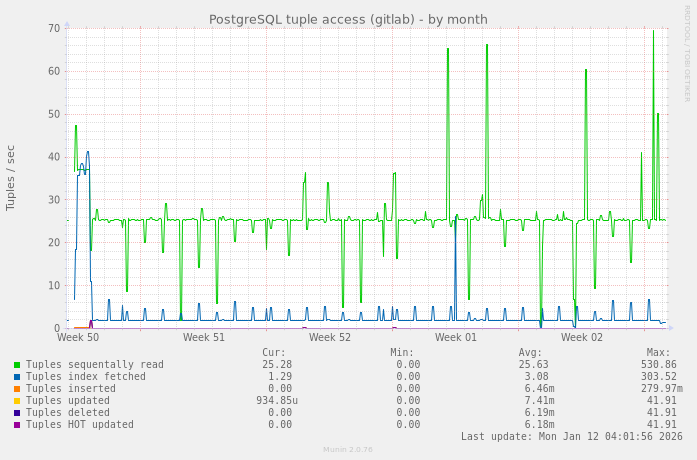Click the average value 7.41m

coord(540,400)
